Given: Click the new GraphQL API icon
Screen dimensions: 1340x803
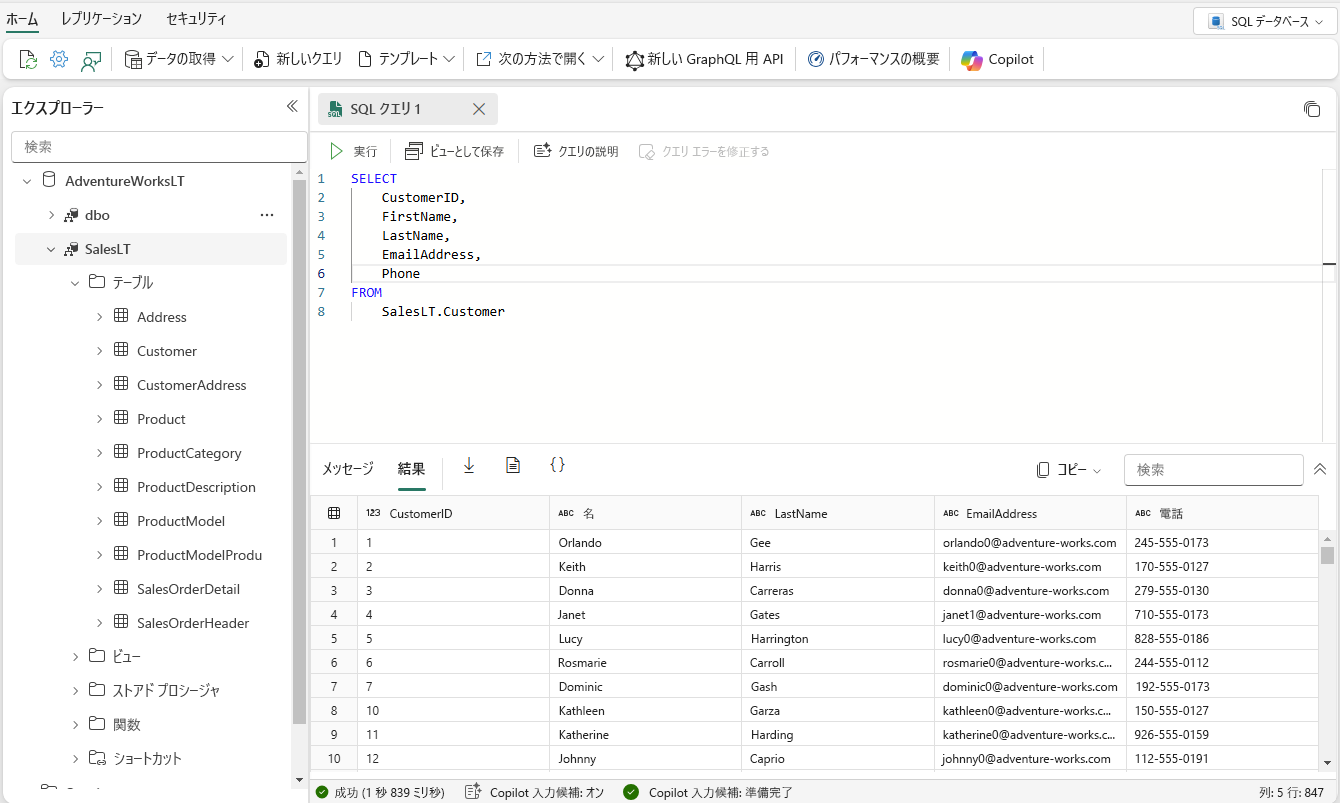Looking at the screenshot, I should 635,60.
